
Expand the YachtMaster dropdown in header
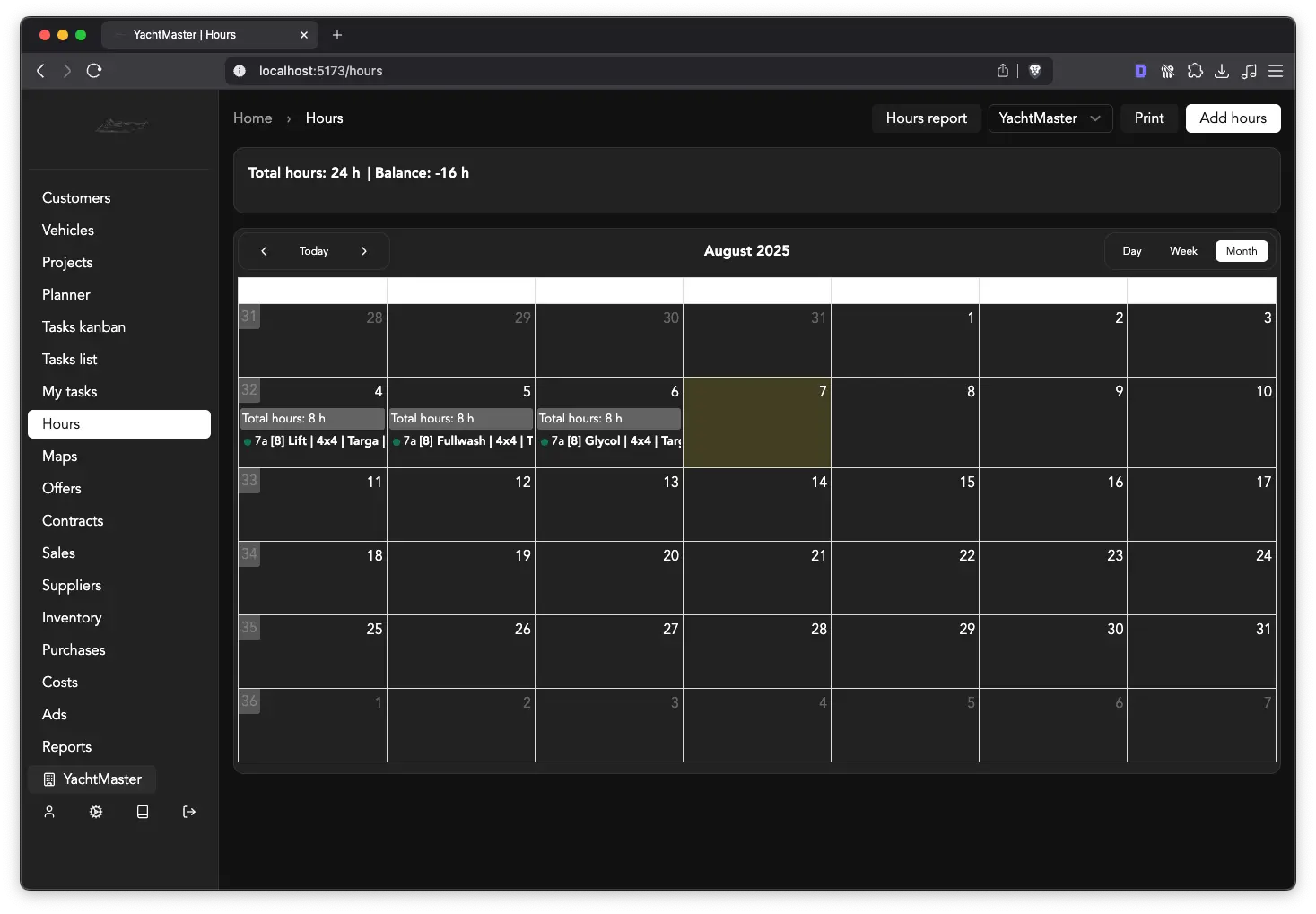[x=1050, y=118]
